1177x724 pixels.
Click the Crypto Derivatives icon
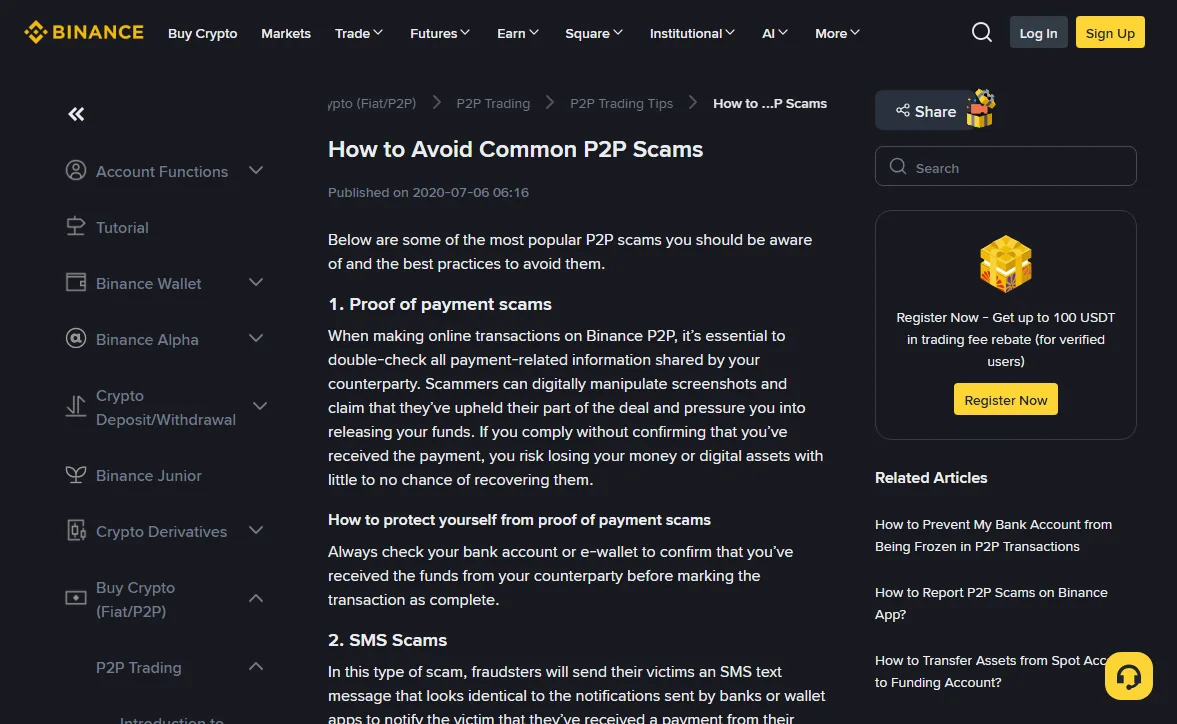point(76,530)
